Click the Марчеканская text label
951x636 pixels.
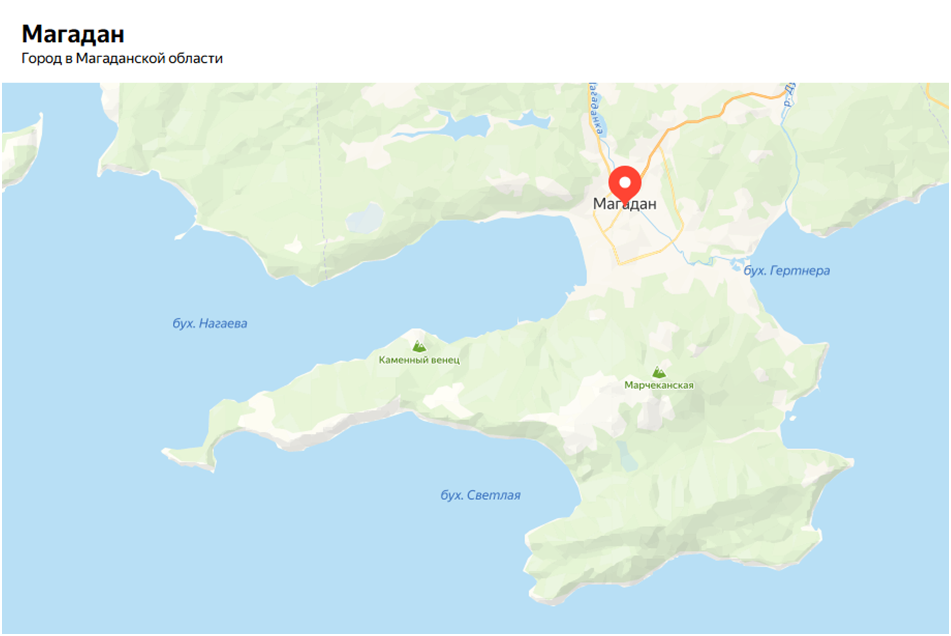pyautogui.click(x=659, y=385)
